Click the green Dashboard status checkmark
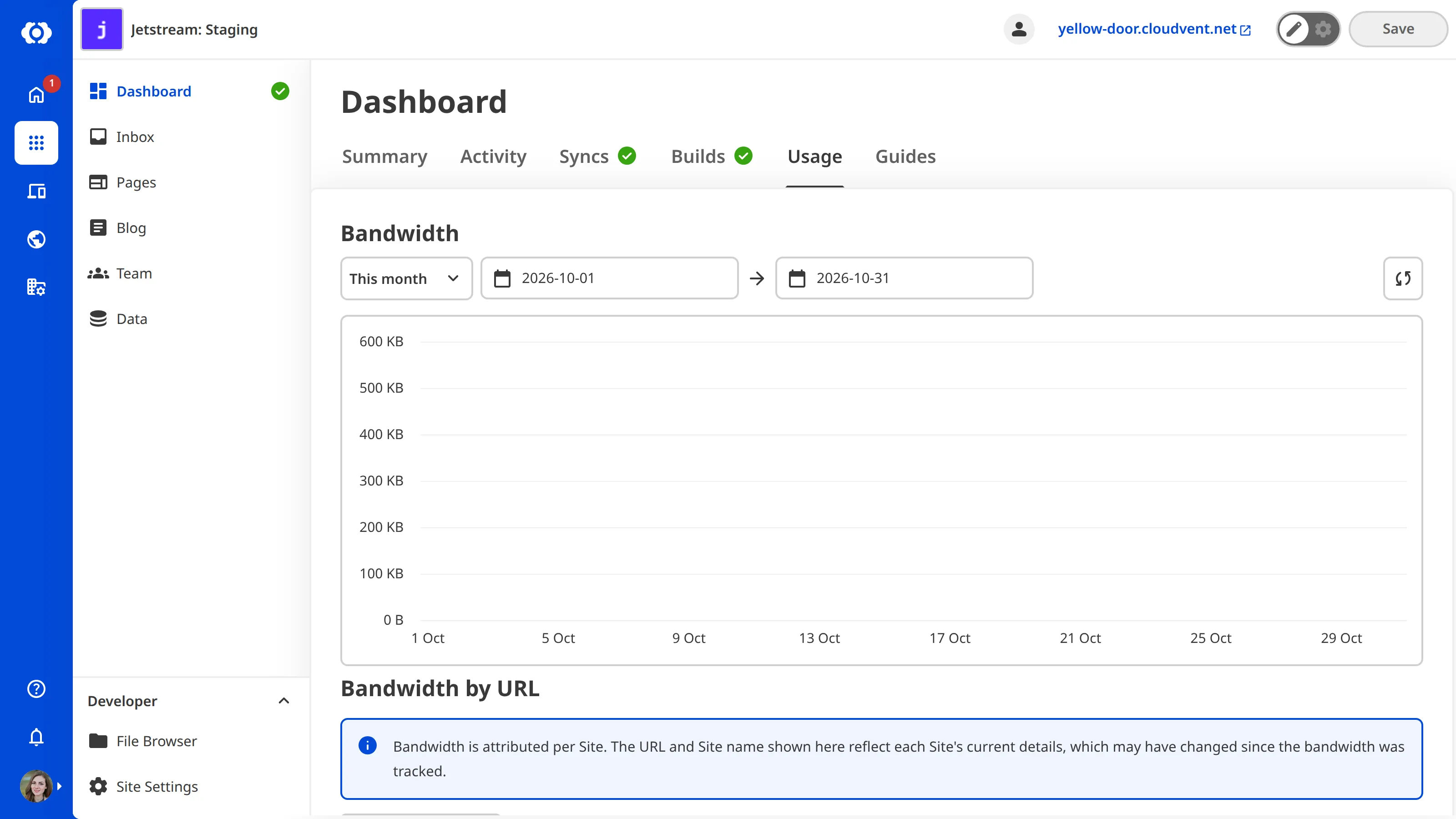1456x819 pixels. [x=280, y=91]
